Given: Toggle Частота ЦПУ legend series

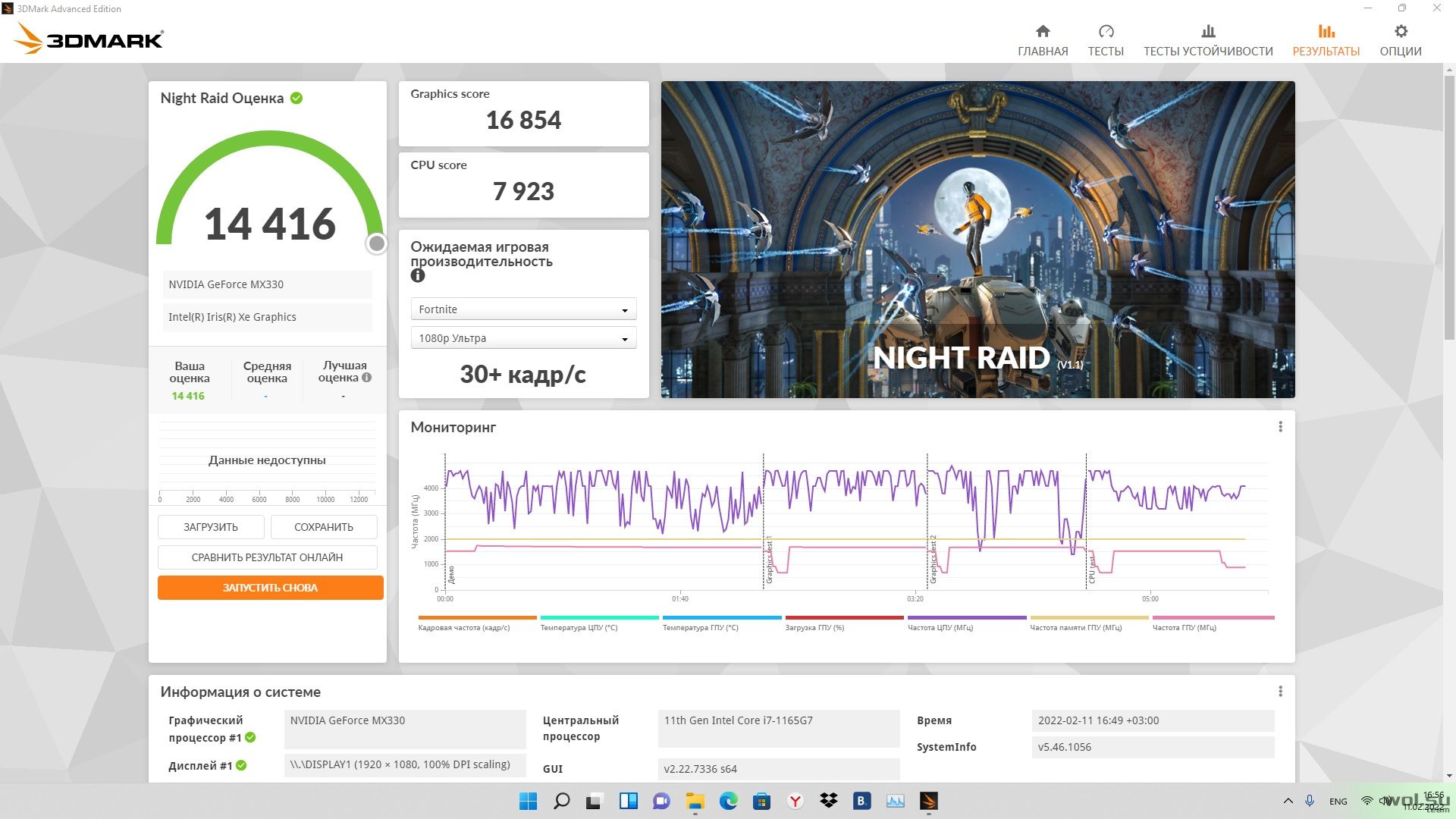Looking at the screenshot, I should pos(967,623).
